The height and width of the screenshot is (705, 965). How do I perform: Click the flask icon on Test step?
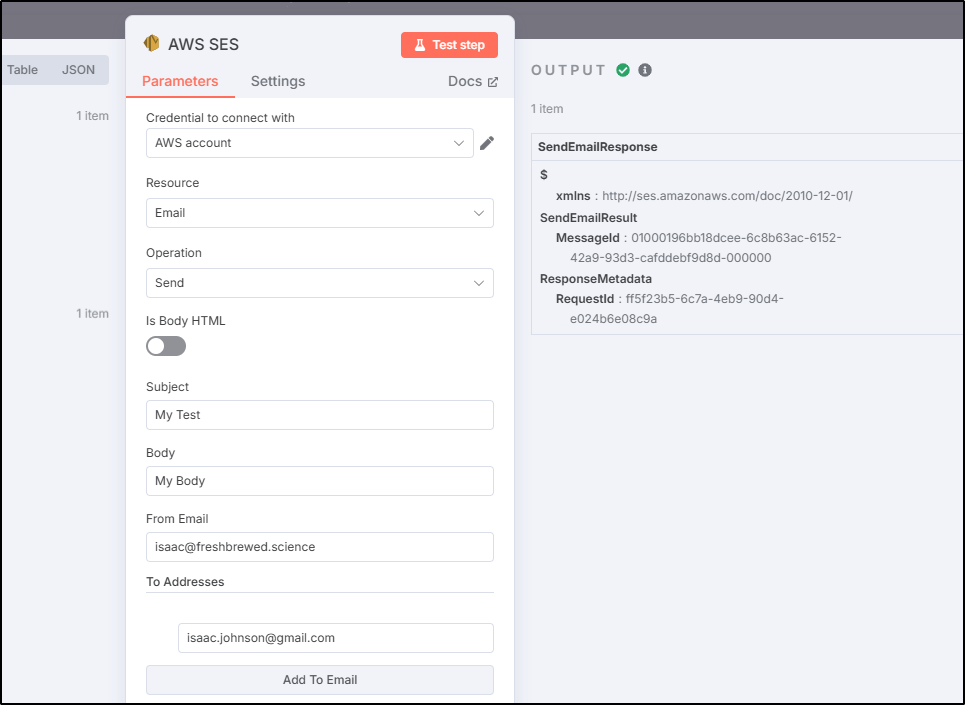[x=420, y=45]
